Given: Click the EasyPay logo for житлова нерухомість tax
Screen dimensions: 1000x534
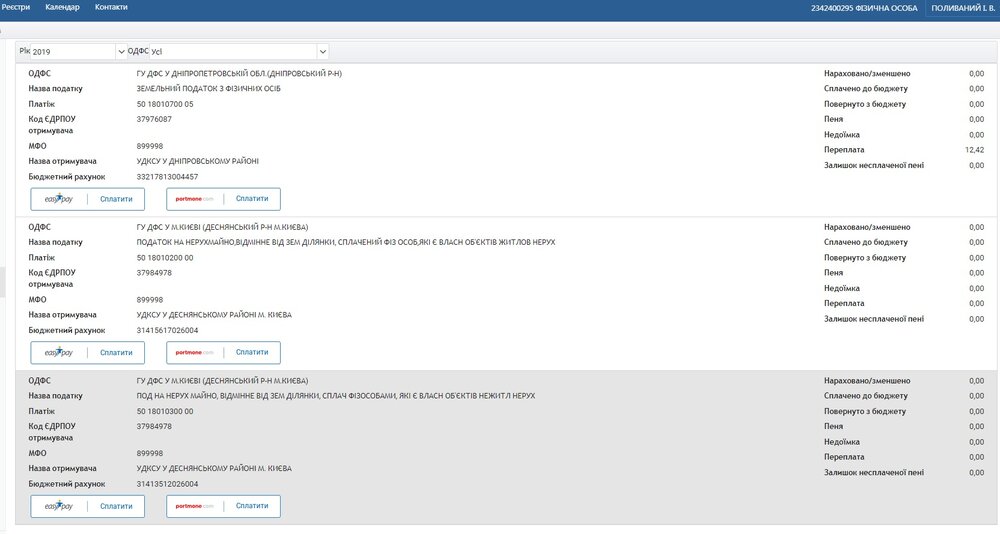Looking at the screenshot, I should coord(59,352).
